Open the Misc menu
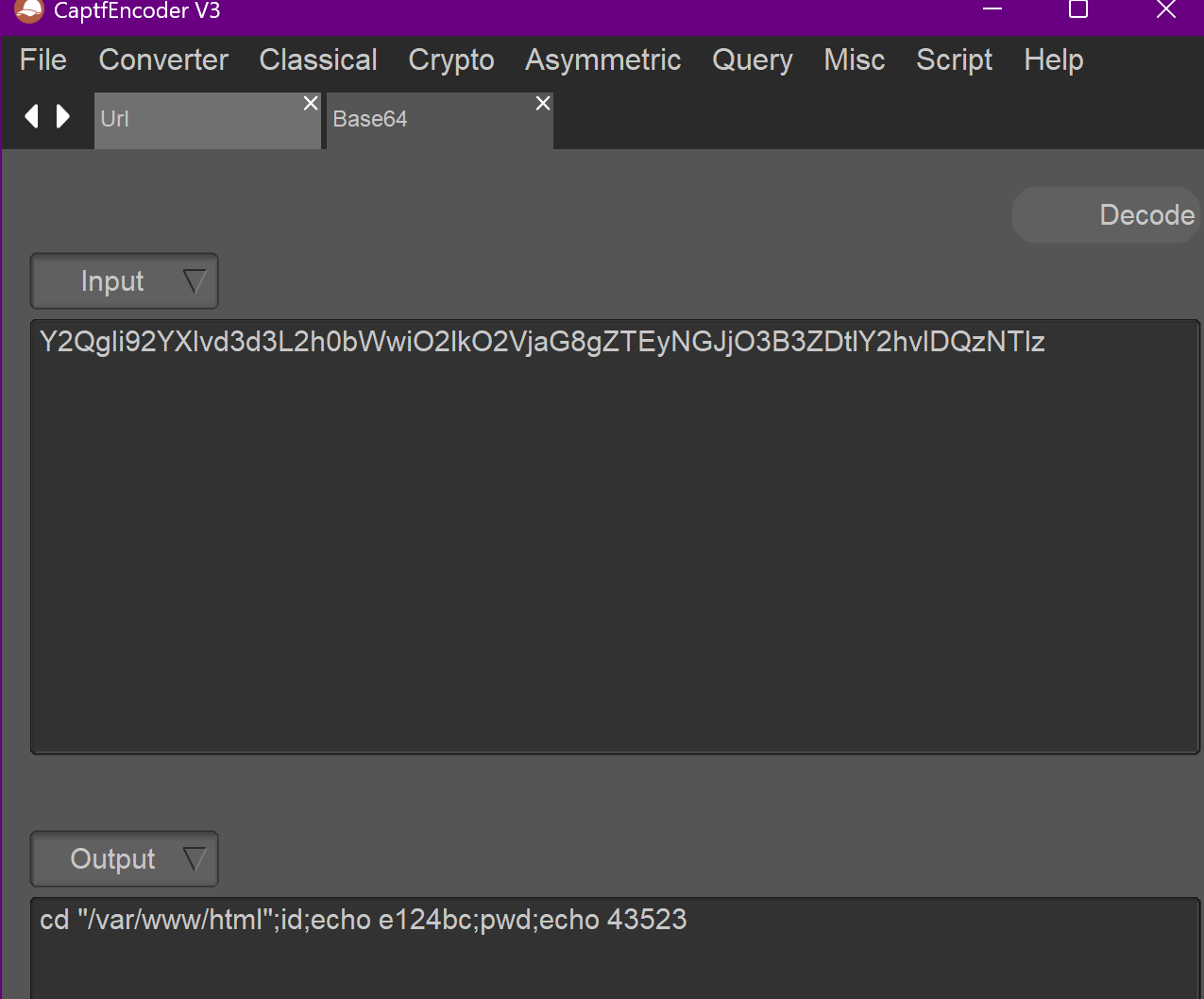This screenshot has width=1204, height=999. 854,59
